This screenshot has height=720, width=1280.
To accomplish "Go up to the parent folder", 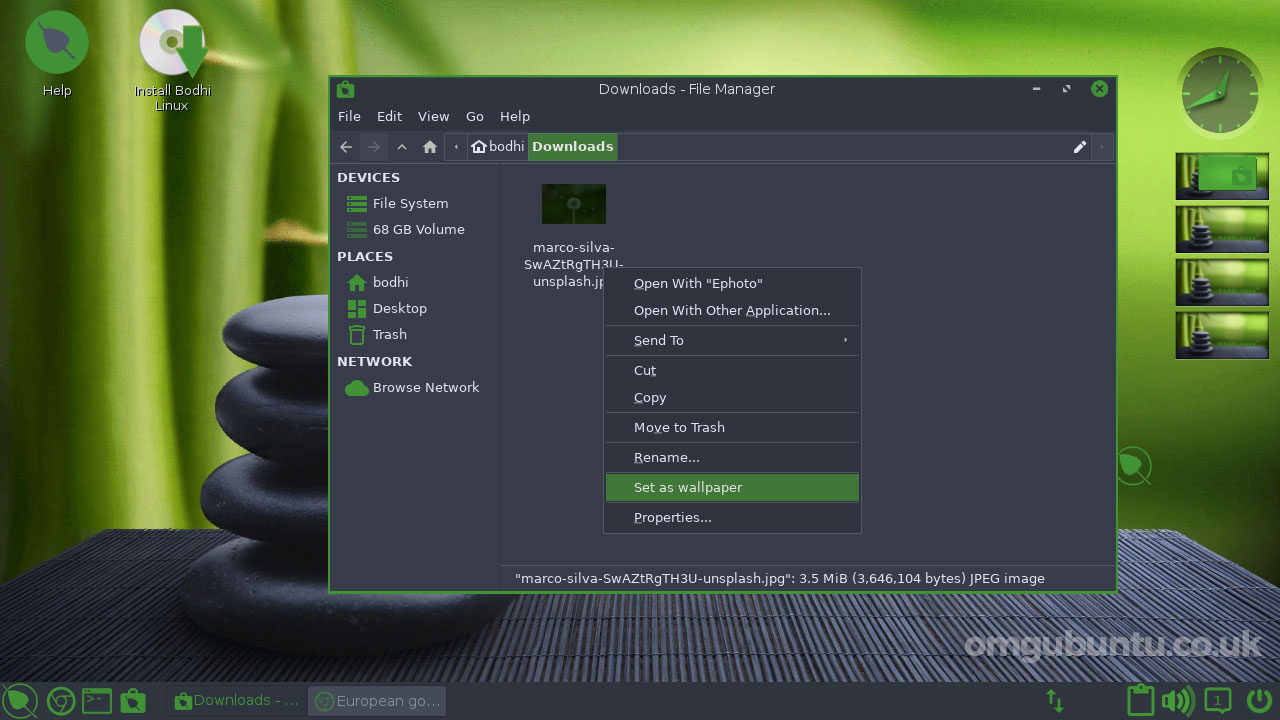I will tap(402, 147).
